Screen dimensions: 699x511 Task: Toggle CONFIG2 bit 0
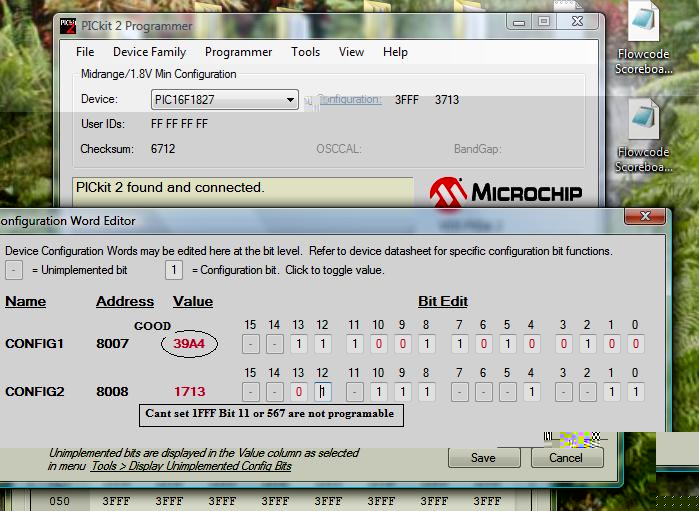636,392
